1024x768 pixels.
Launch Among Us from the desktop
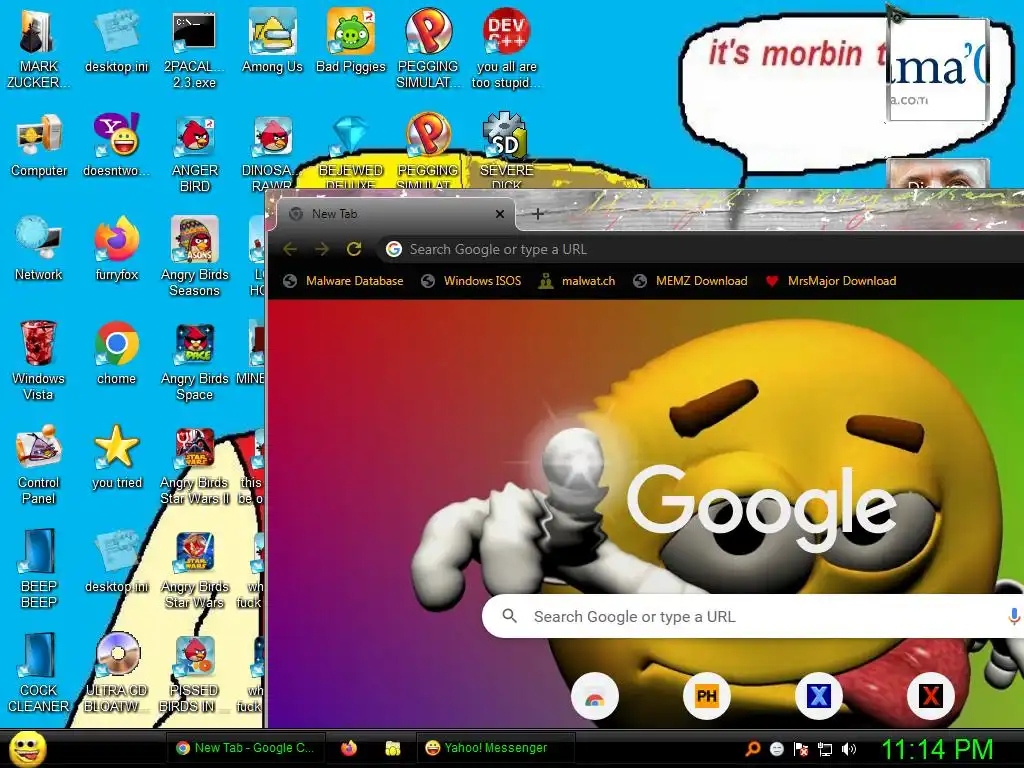[272, 42]
